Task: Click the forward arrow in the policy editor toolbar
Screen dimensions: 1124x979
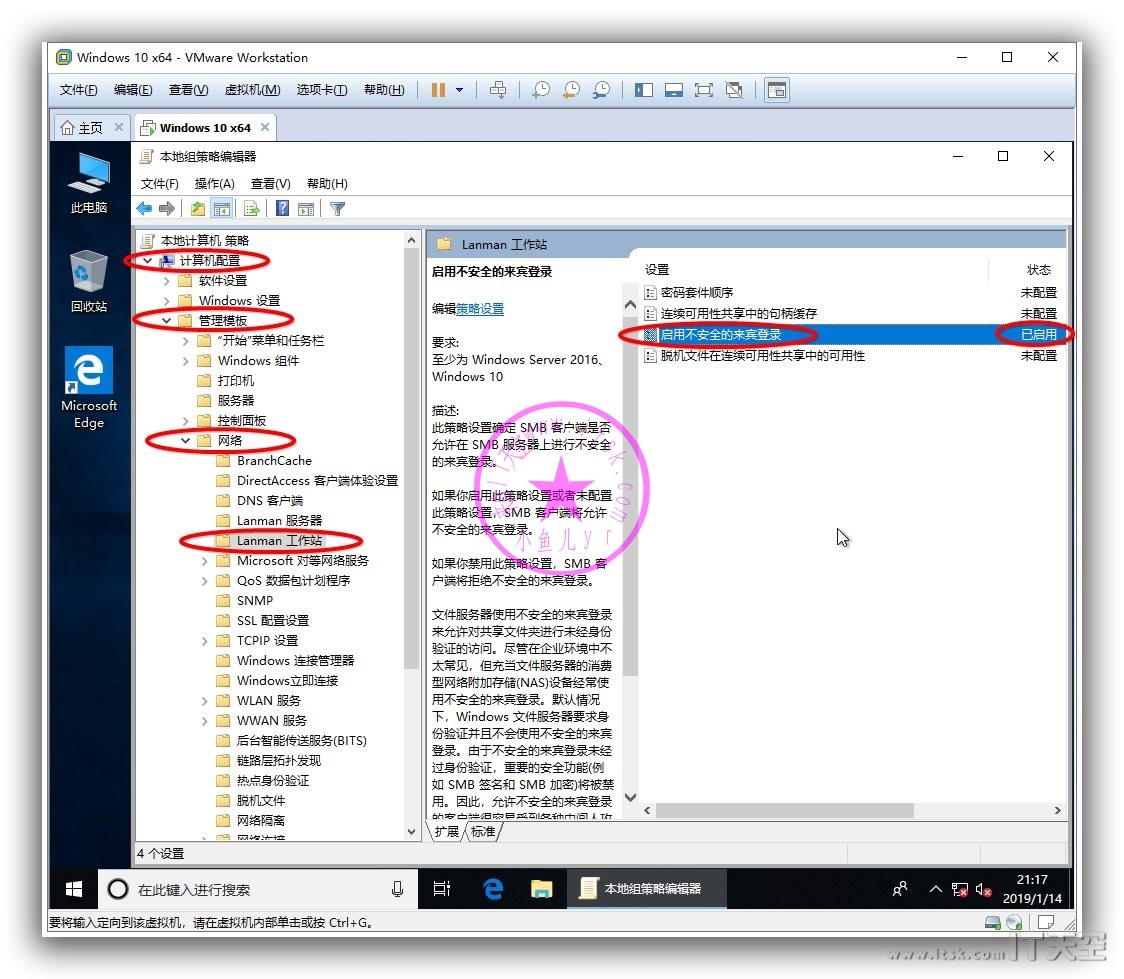Action: [167, 209]
